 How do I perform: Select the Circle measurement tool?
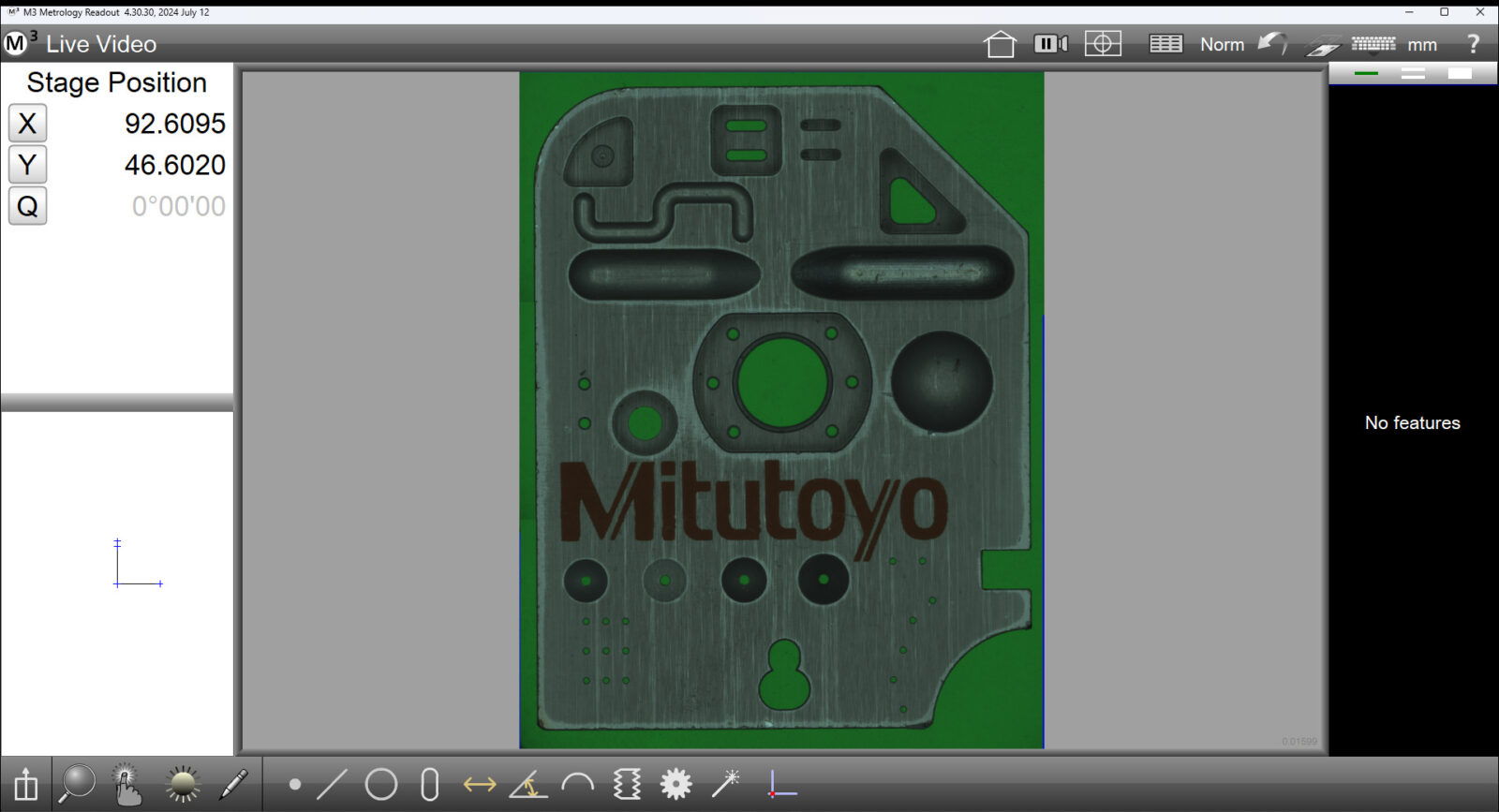click(381, 784)
